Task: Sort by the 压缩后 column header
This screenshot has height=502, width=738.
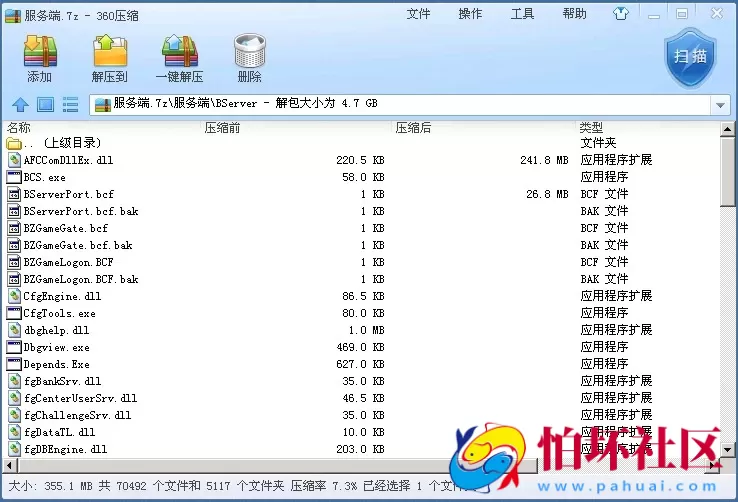Action: 413,127
